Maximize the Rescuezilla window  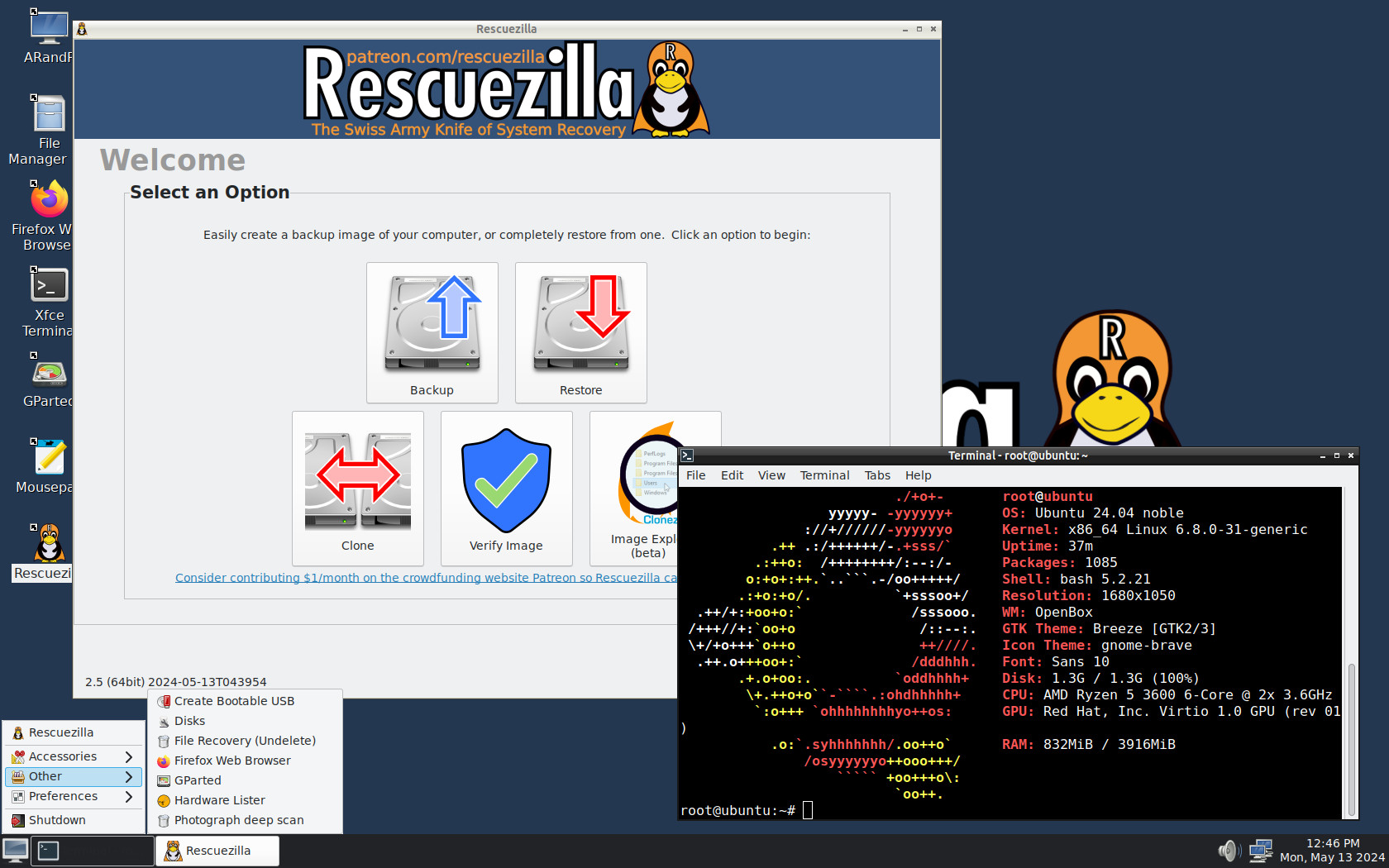[919, 29]
